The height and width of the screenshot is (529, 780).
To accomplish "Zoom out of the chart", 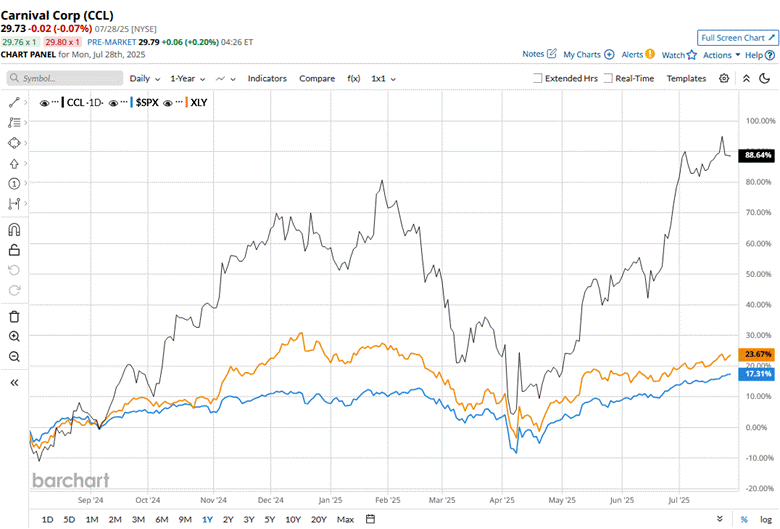I will click(x=14, y=356).
